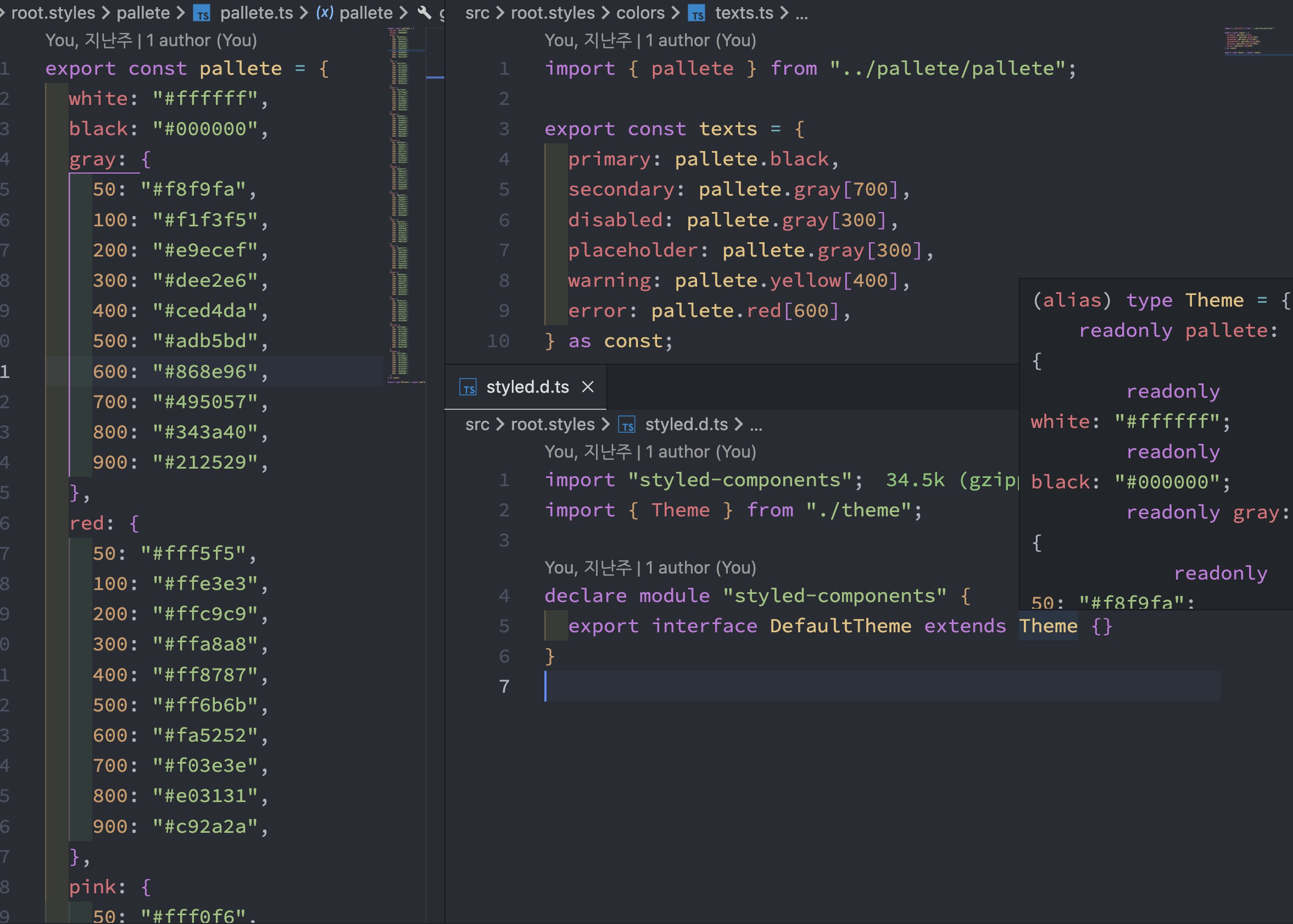Click the Theme identifier after extends keyword
Screen dimensions: 1293x924
pyautogui.click(x=1048, y=626)
